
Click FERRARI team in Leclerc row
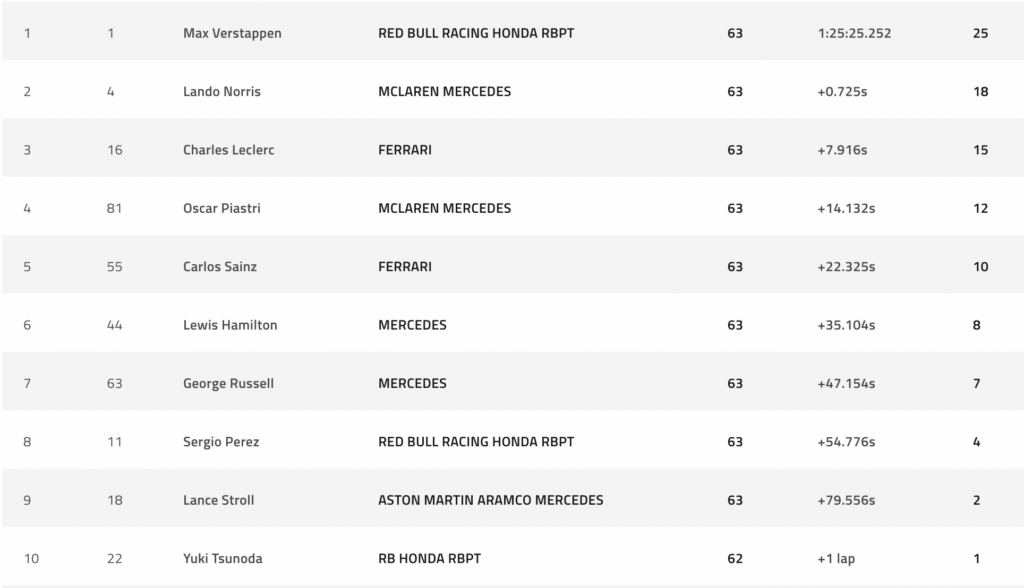click(x=405, y=150)
